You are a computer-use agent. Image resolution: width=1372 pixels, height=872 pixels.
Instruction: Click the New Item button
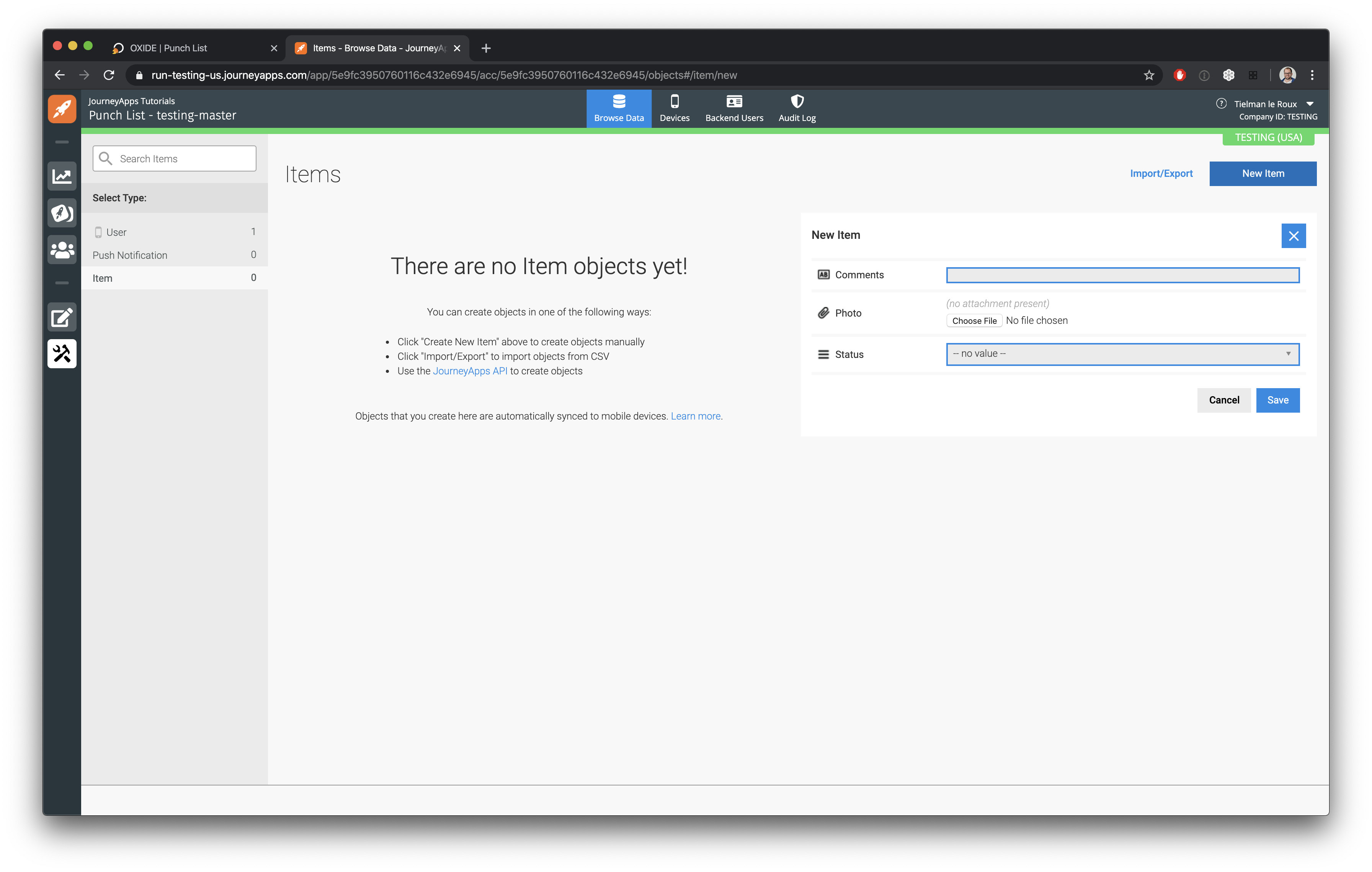1263,173
